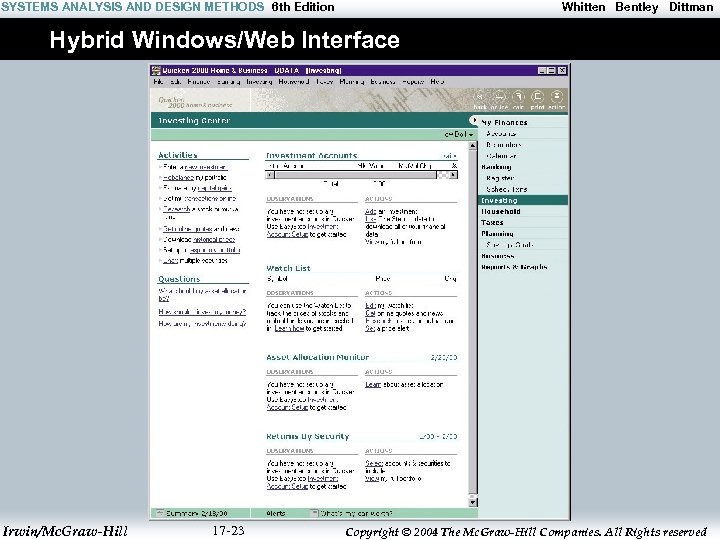Open Reminders in the side panel
The image size is (720, 540).
tap(504, 145)
